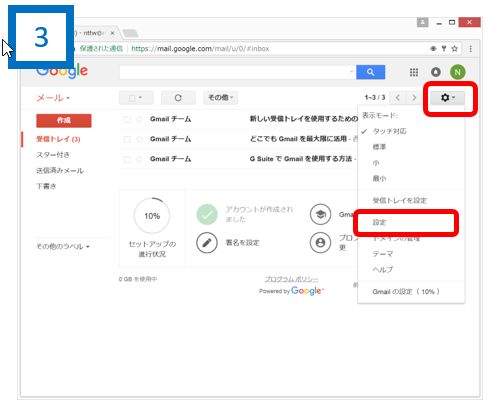Image resolution: width=489 pixels, height=410 pixels.
Task: Open the Chrome three-dot menu
Action: (470, 49)
